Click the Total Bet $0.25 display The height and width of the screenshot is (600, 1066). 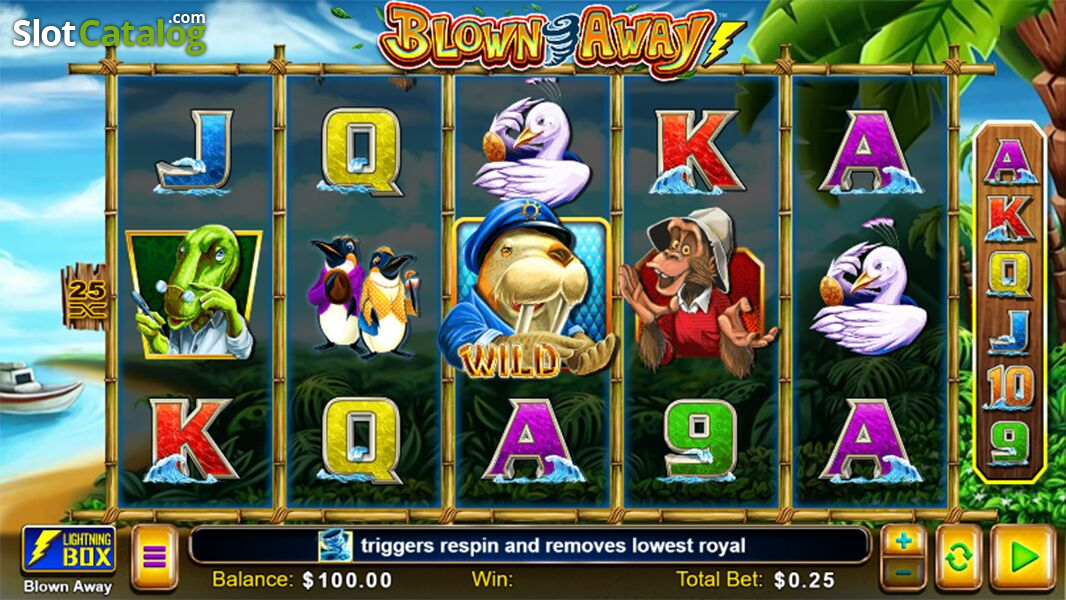point(756,580)
